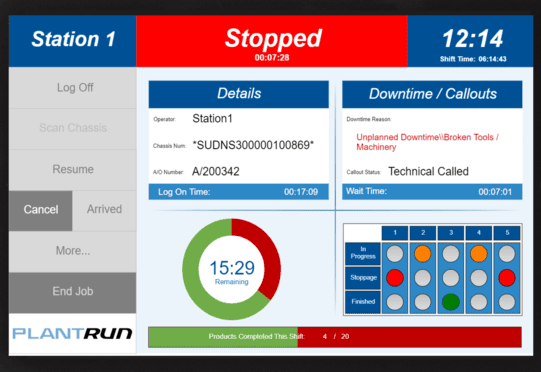Select the green Finished indicator for station 3
The height and width of the screenshot is (372, 541).
coord(451,302)
